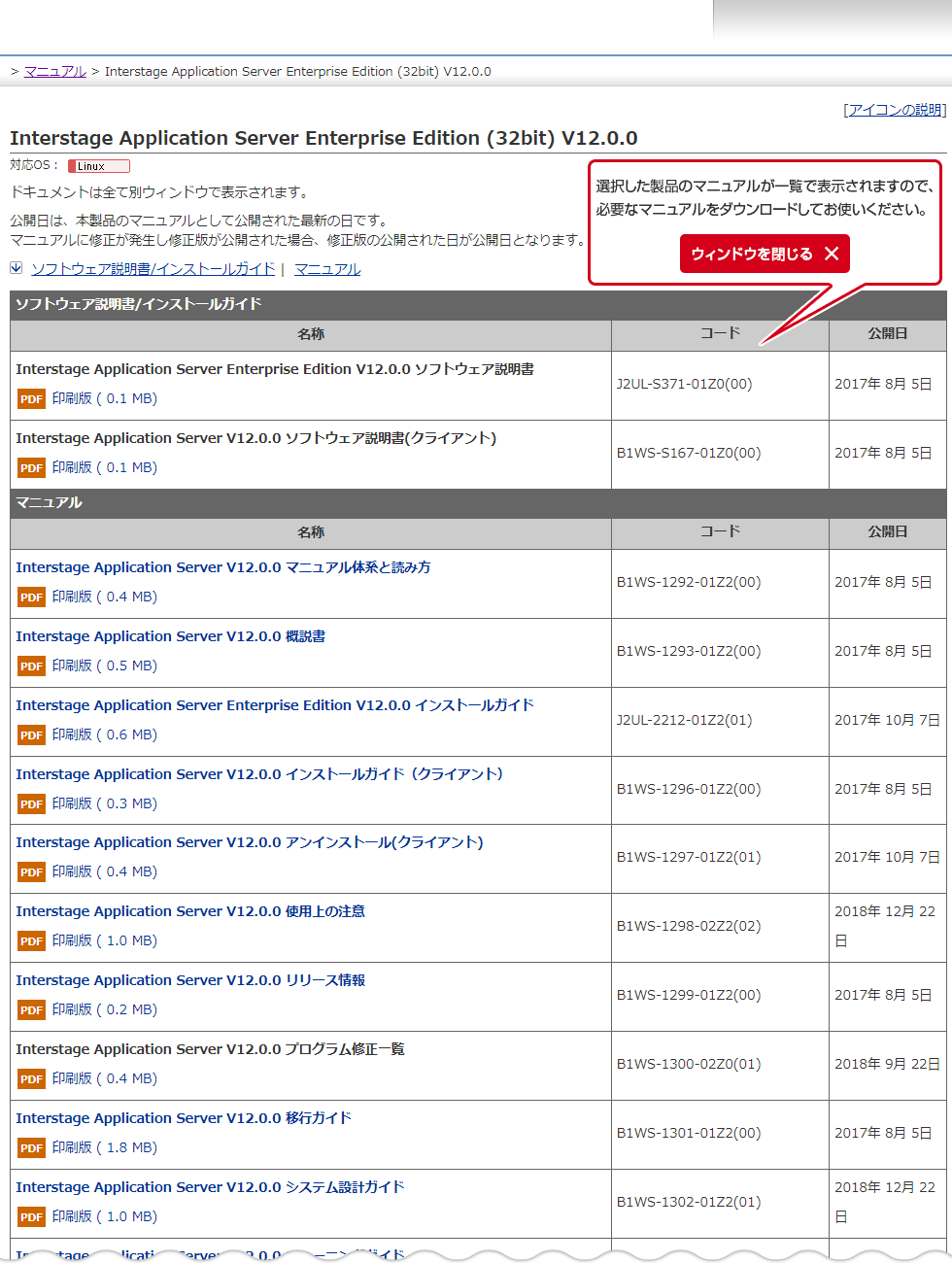Download 印刷版 (0.3 MB) file

(x=105, y=803)
